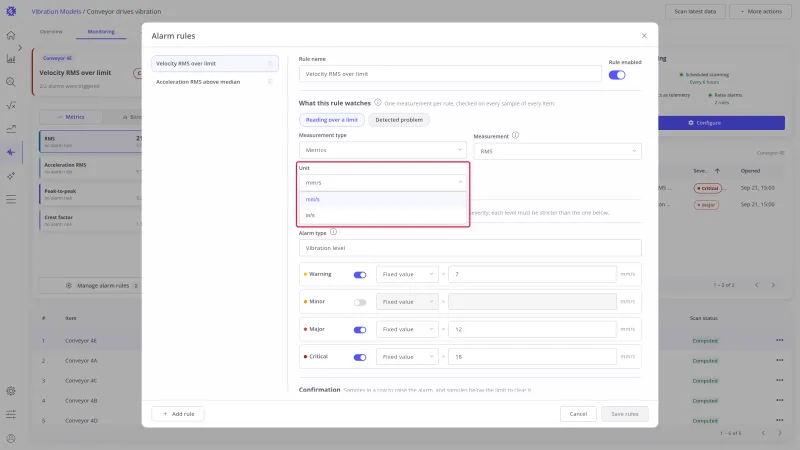Open the Vibration Models breadcrumb link
This screenshot has width=800, height=450.
click(x=56, y=11)
